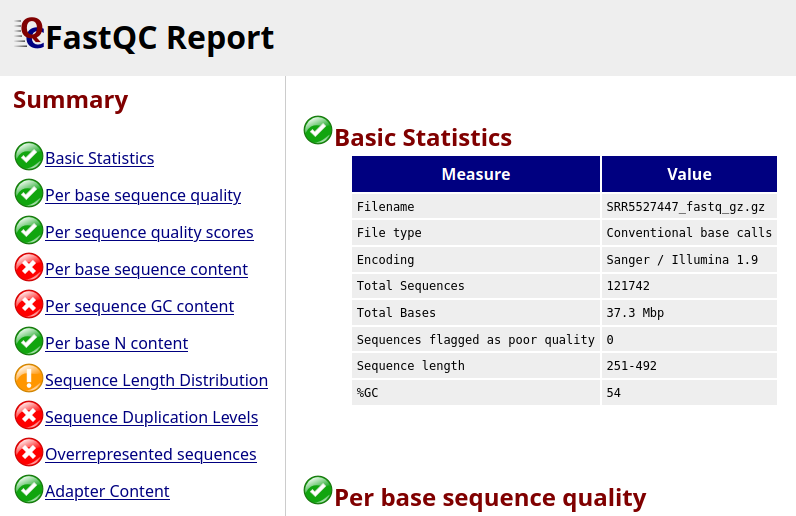Click the filename value SRR5527447_fastq_gz.gz

point(685,207)
